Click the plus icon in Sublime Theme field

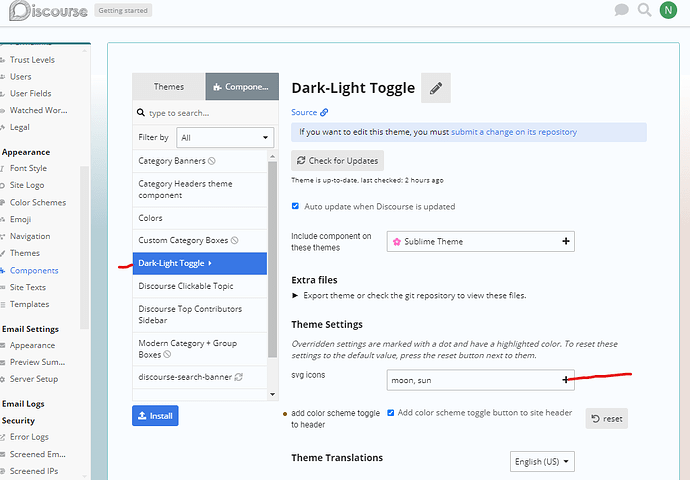point(566,241)
